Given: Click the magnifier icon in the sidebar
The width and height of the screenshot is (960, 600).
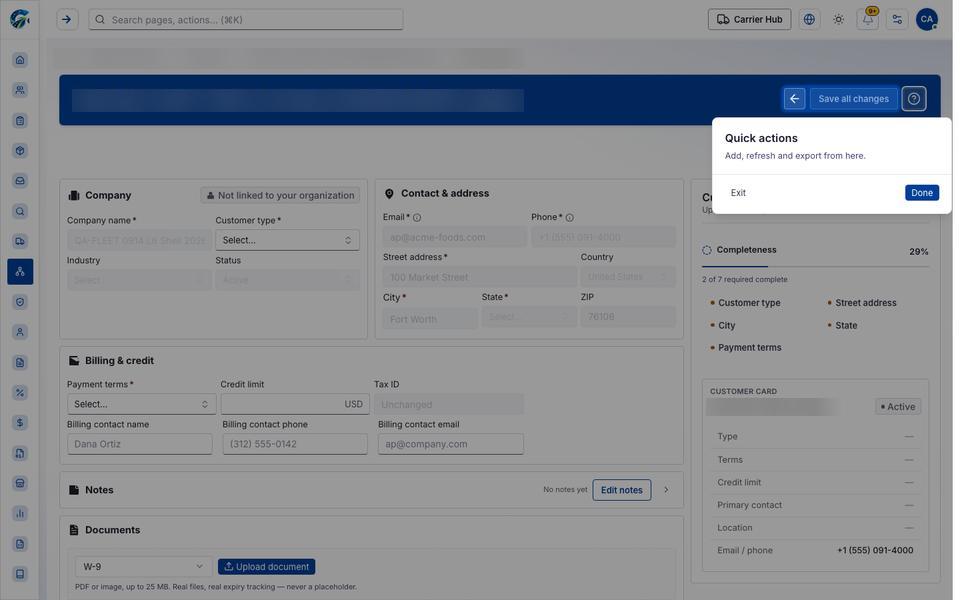Looking at the screenshot, I should click(x=20, y=211).
